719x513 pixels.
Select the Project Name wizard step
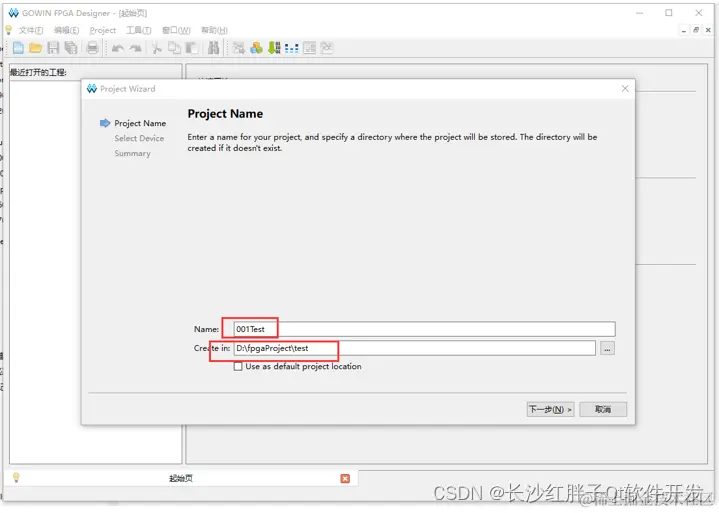(140, 123)
